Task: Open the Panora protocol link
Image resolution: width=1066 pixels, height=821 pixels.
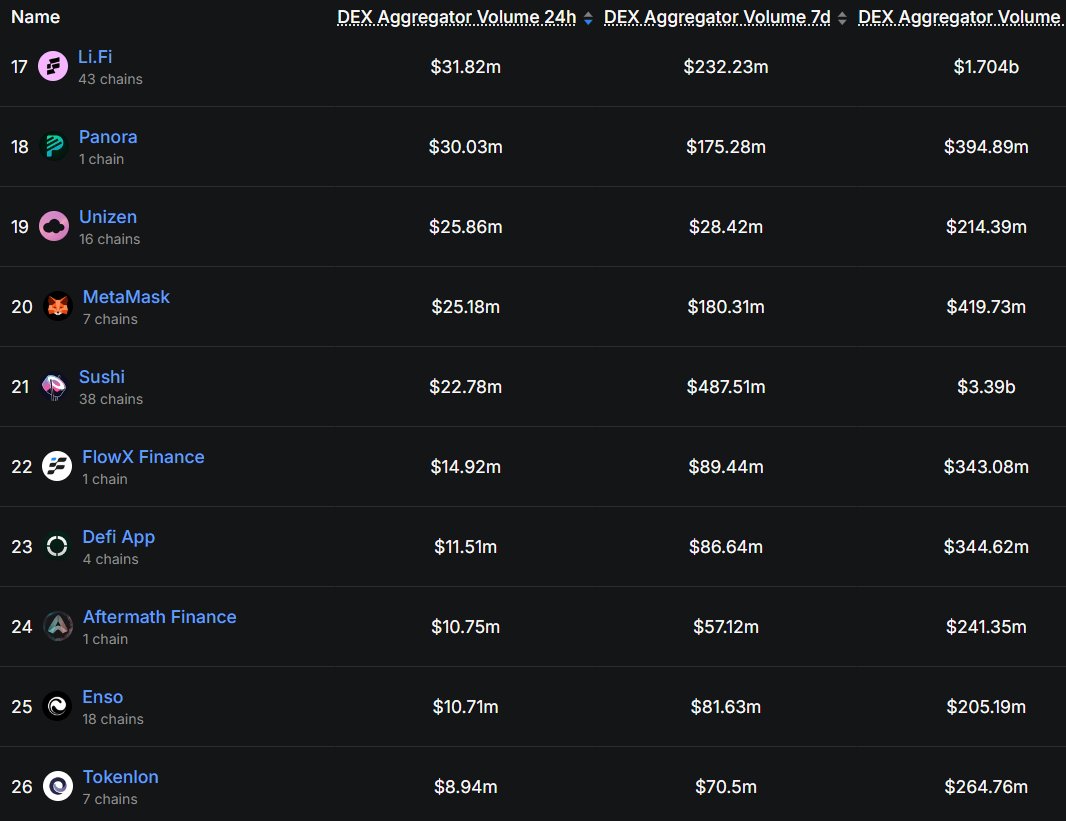Action: click(108, 137)
